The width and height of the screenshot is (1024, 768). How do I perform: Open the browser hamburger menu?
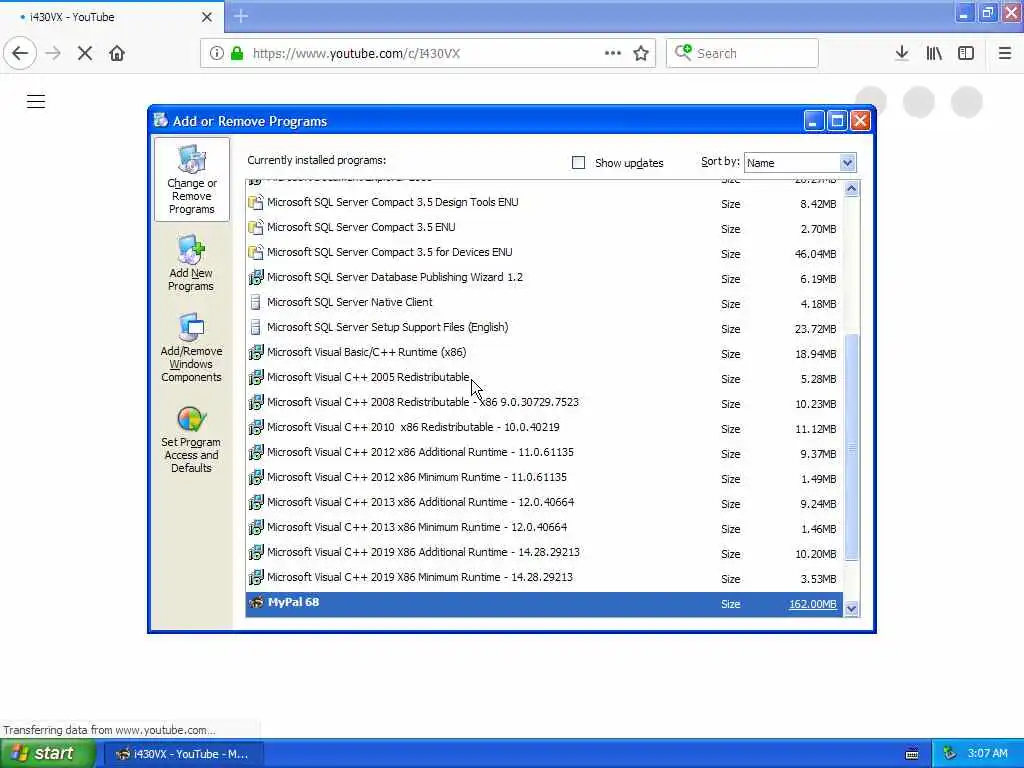pyautogui.click(x=1004, y=53)
